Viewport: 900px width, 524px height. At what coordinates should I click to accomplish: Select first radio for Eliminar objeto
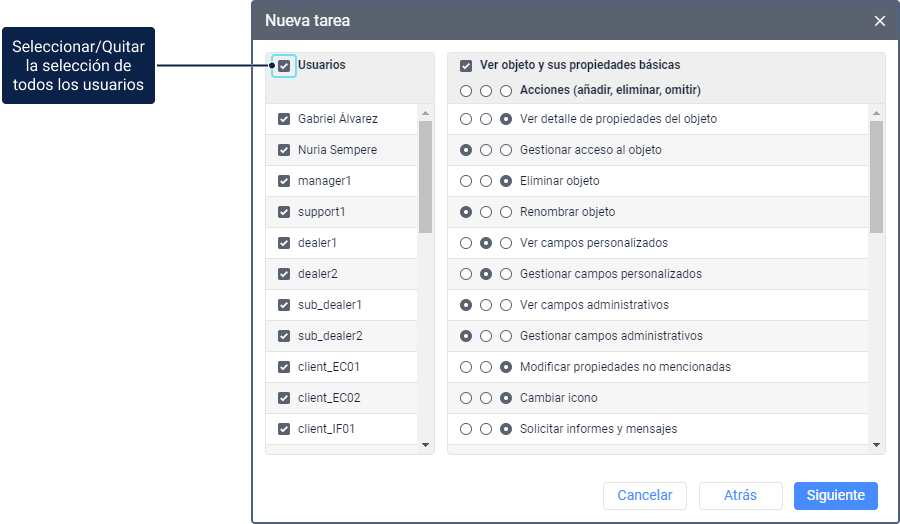click(x=466, y=181)
